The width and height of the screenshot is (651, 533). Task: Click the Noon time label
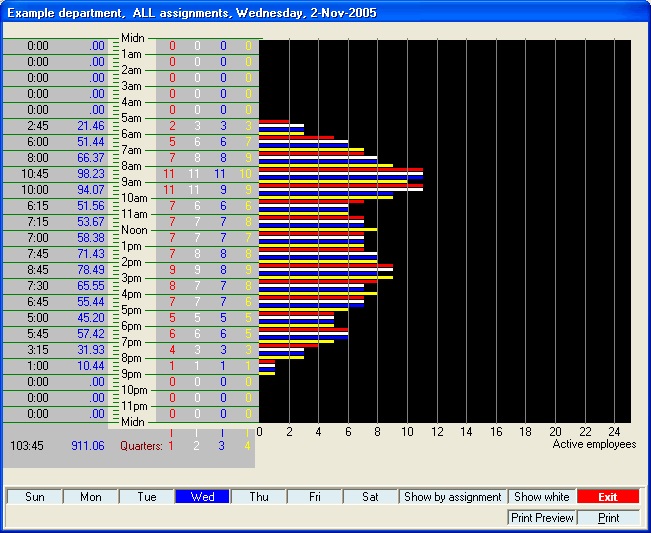(x=134, y=230)
